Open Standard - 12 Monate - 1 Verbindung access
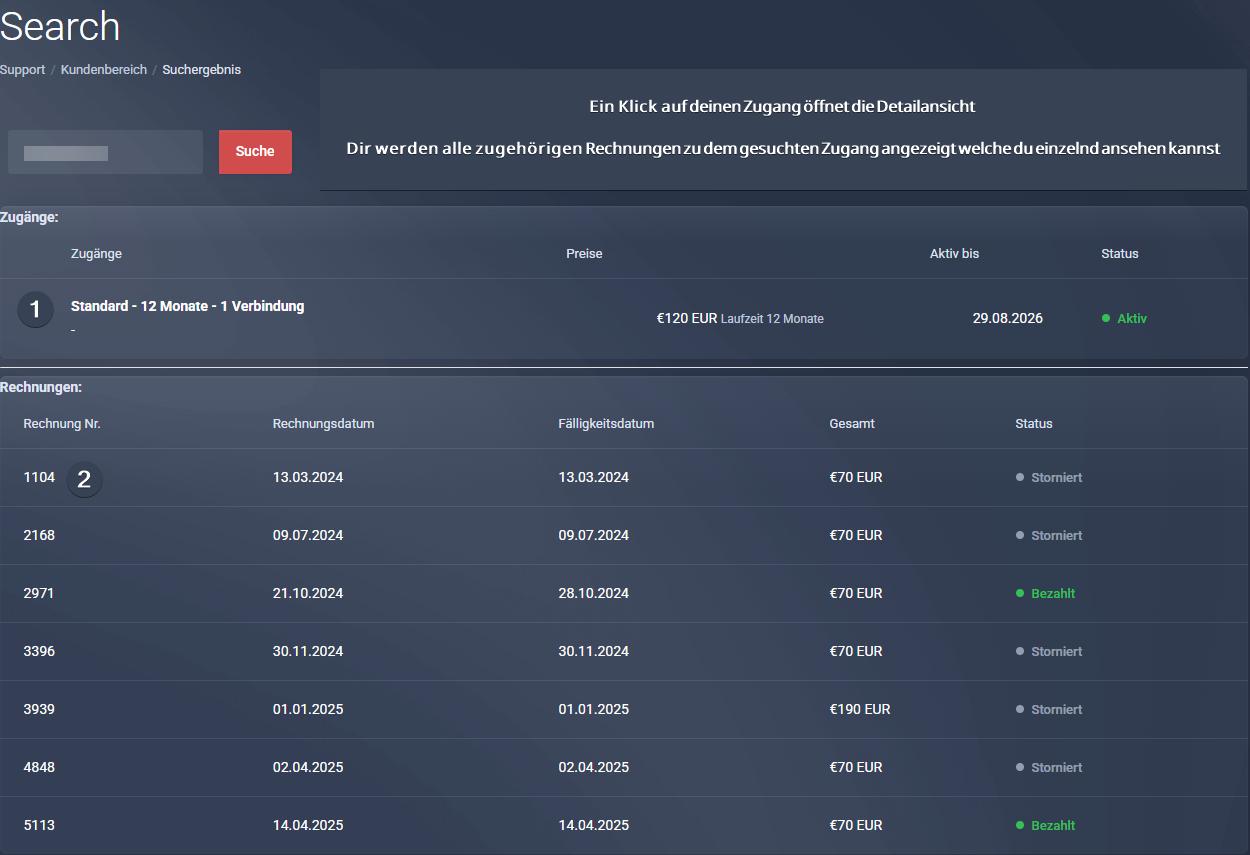The image size is (1250, 855). coord(187,306)
